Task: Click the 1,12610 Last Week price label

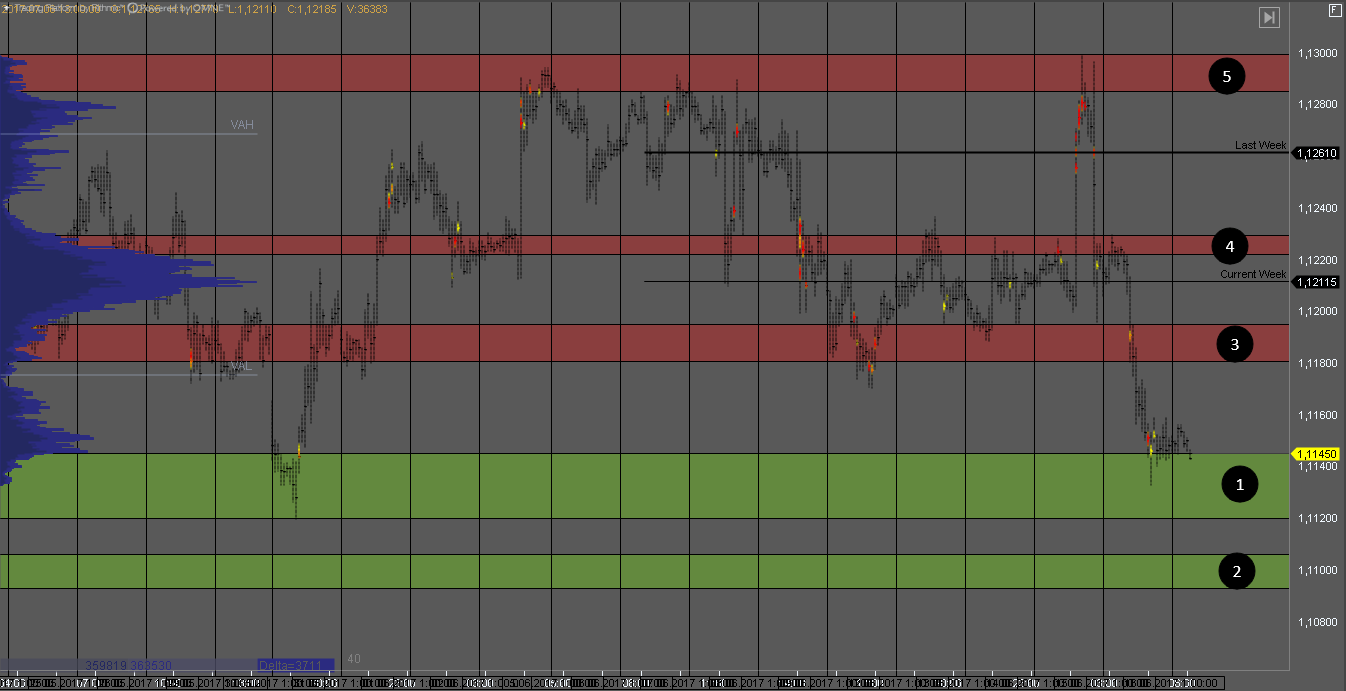Action: (1316, 153)
